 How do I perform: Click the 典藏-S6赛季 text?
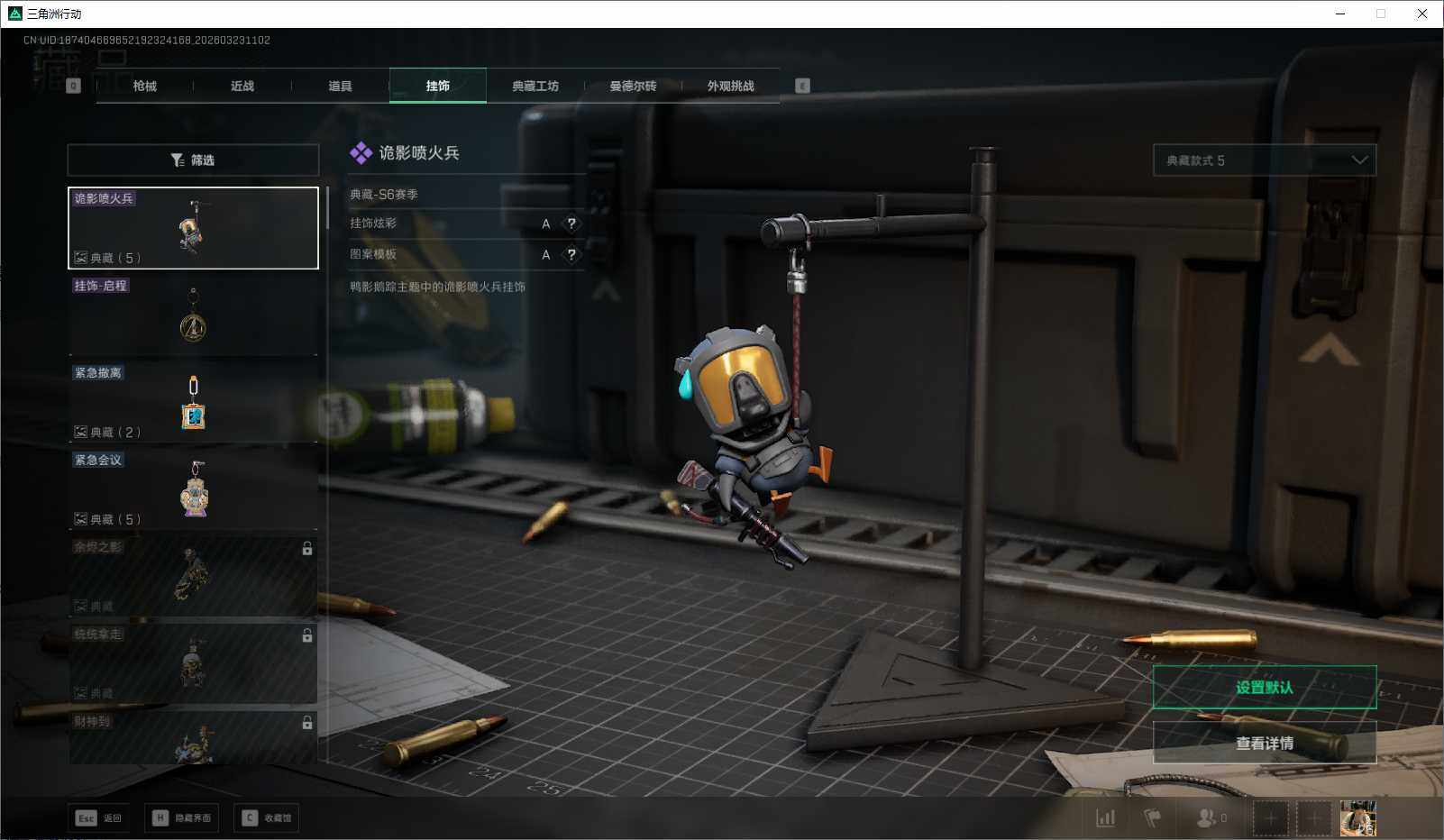(384, 195)
